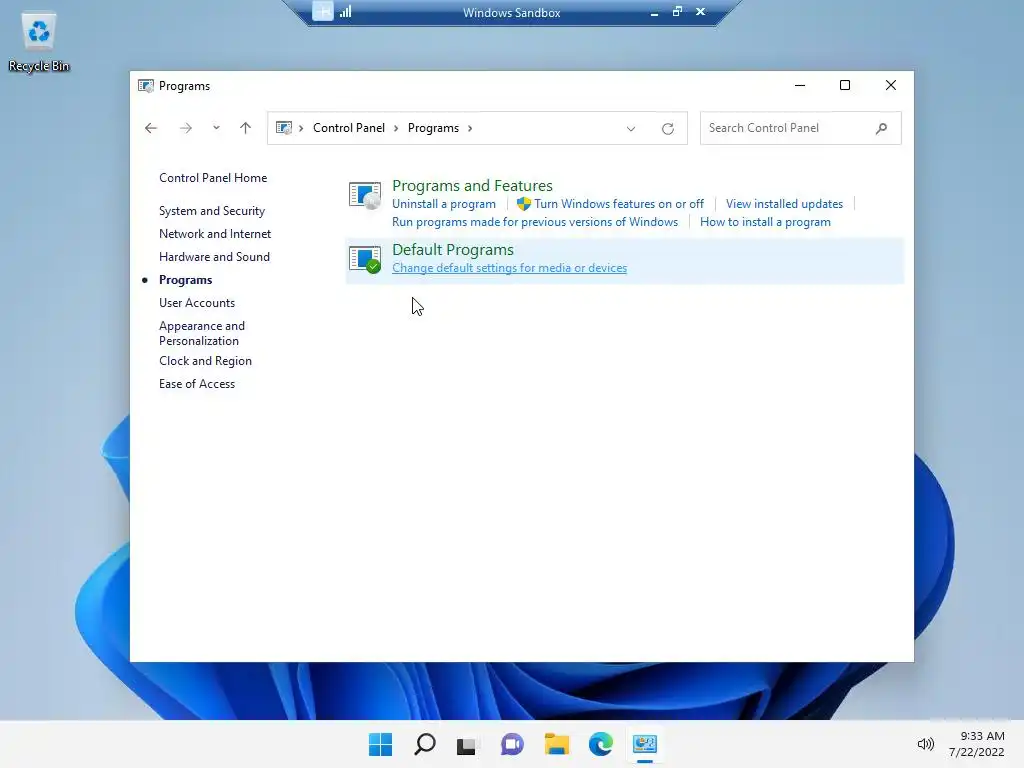Open Hardware and Sound category
The width and height of the screenshot is (1024, 768).
point(214,257)
